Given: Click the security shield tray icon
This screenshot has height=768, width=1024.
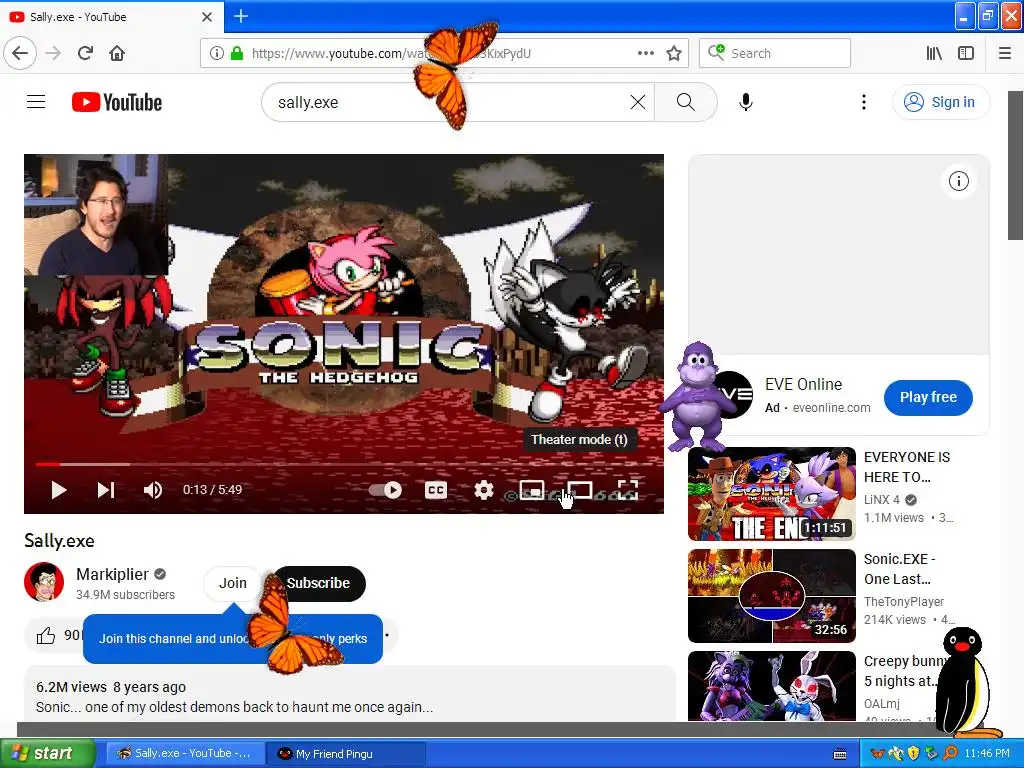Looking at the screenshot, I should [x=914, y=754].
